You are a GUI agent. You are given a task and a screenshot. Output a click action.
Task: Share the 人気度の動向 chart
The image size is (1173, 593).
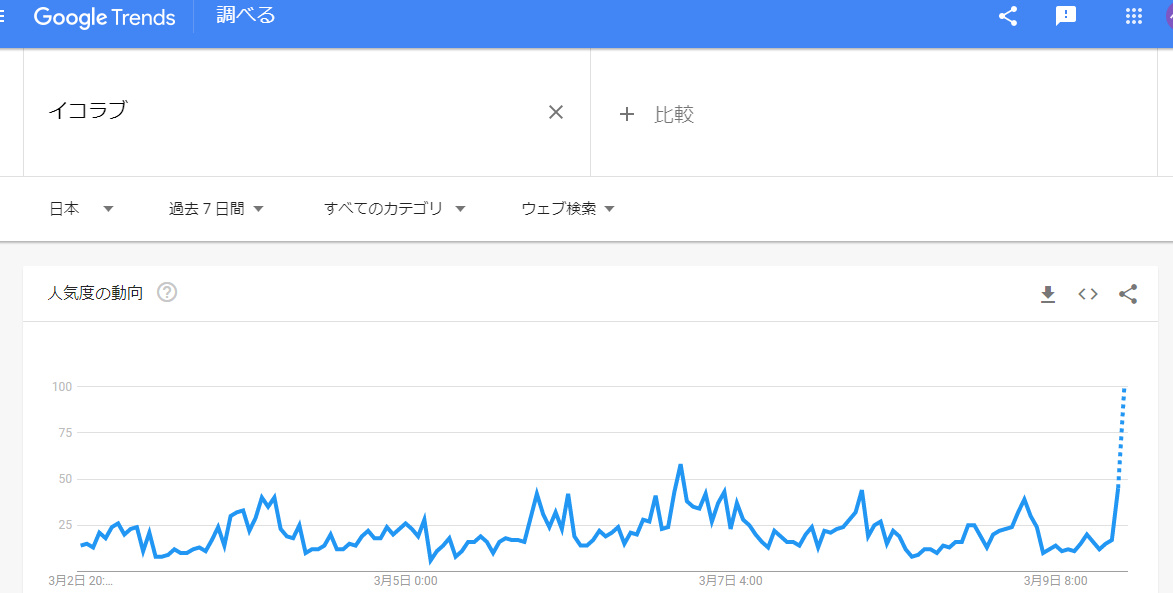click(x=1128, y=294)
